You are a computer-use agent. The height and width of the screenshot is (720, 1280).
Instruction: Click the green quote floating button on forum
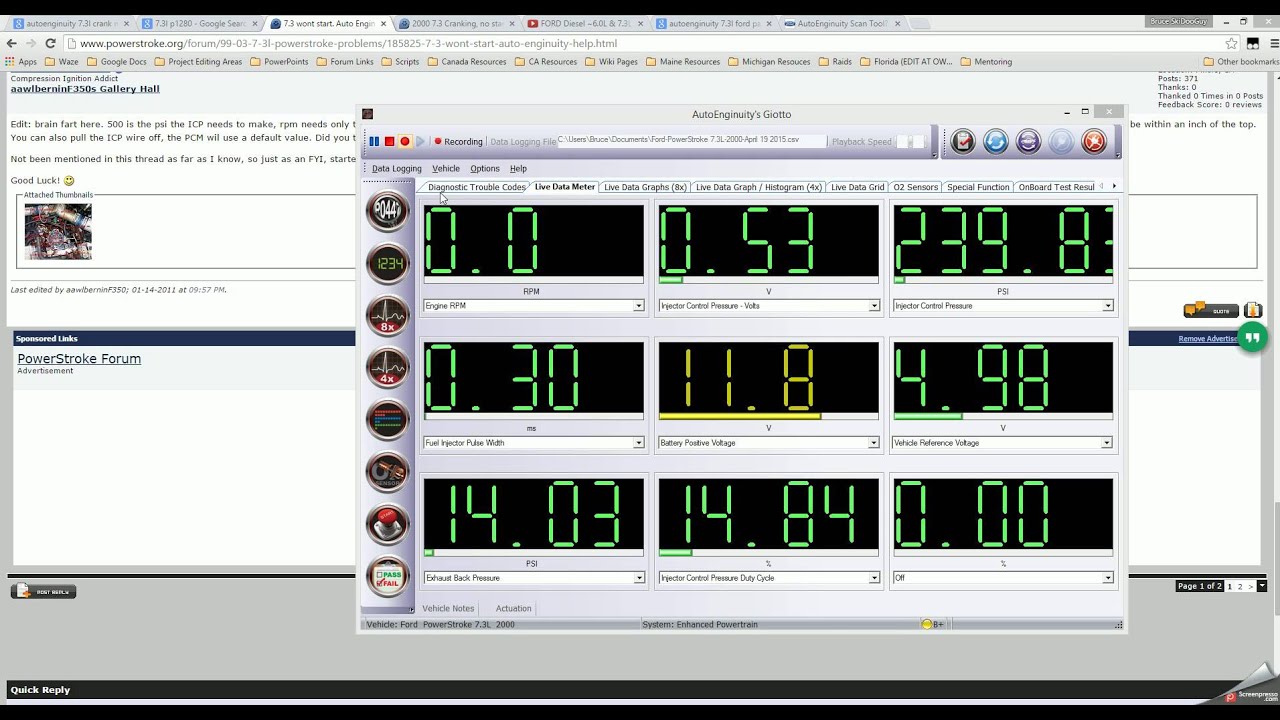click(1252, 338)
